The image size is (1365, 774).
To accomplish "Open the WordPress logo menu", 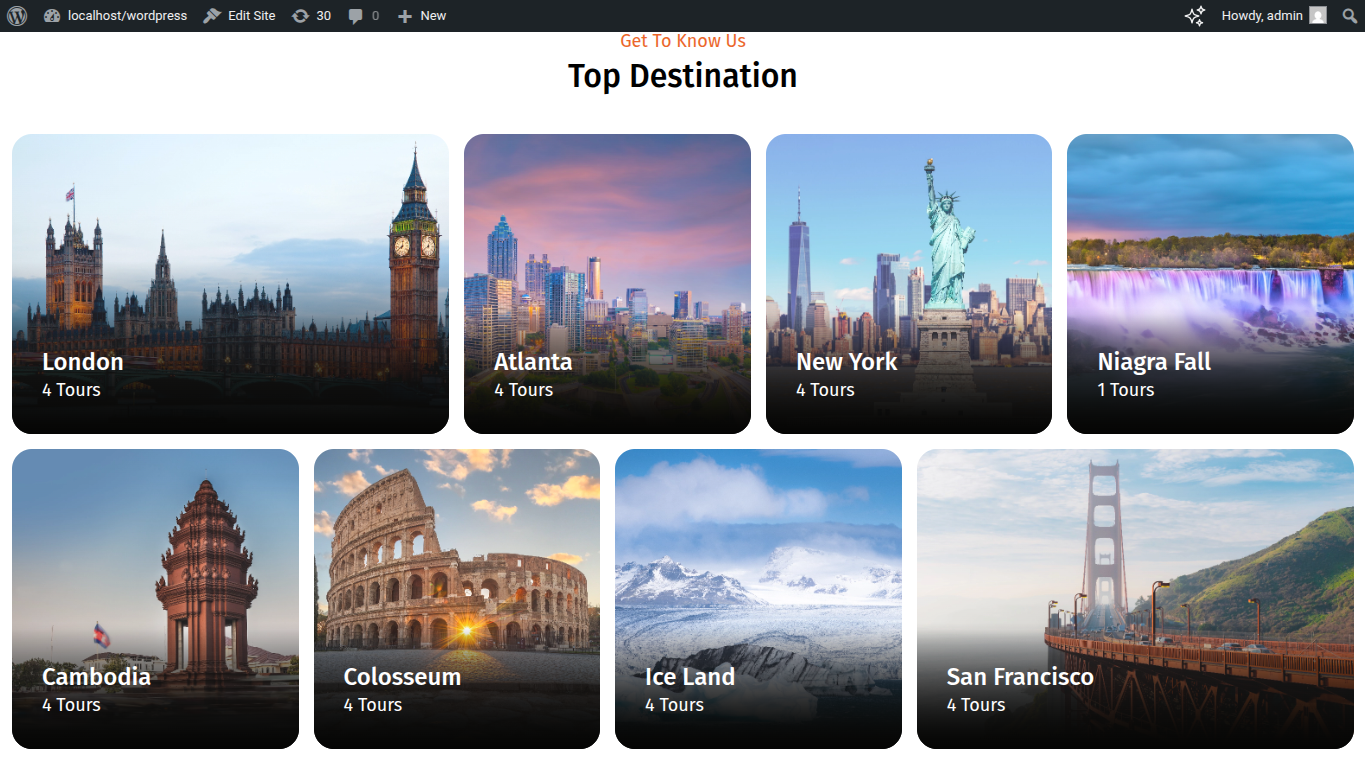I will [x=17, y=16].
